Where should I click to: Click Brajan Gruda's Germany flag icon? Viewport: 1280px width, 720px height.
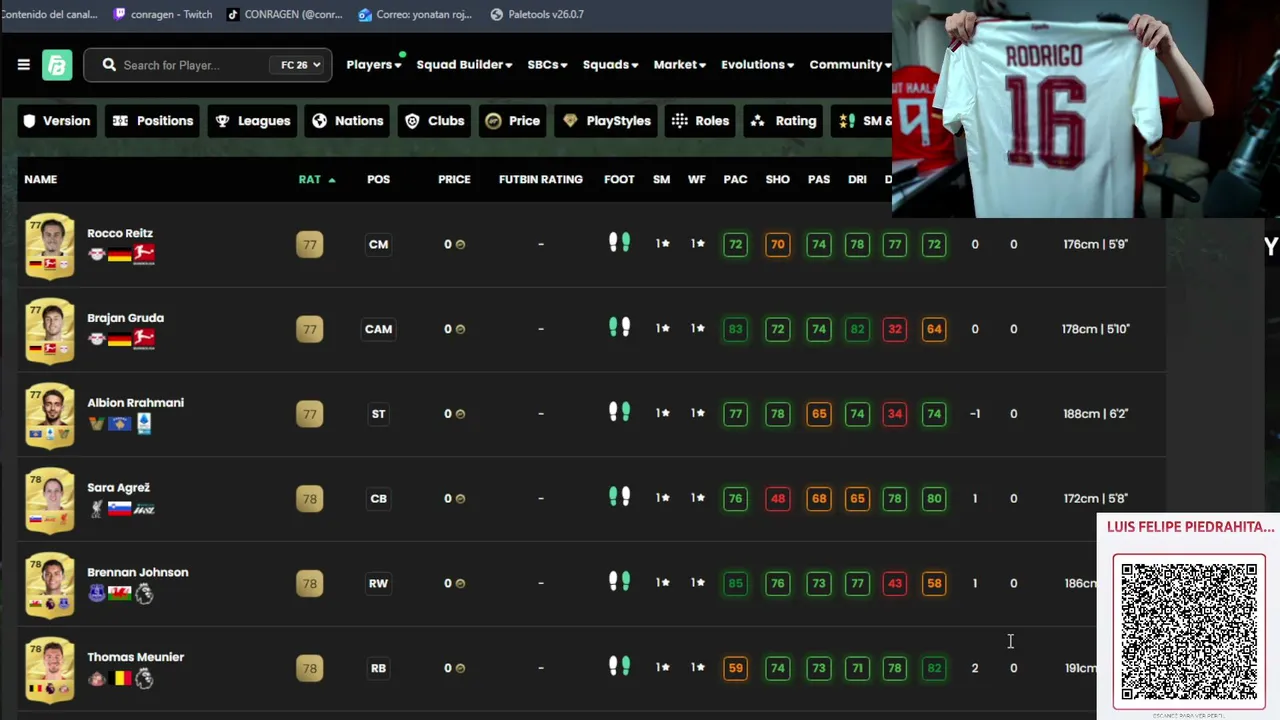(120, 339)
